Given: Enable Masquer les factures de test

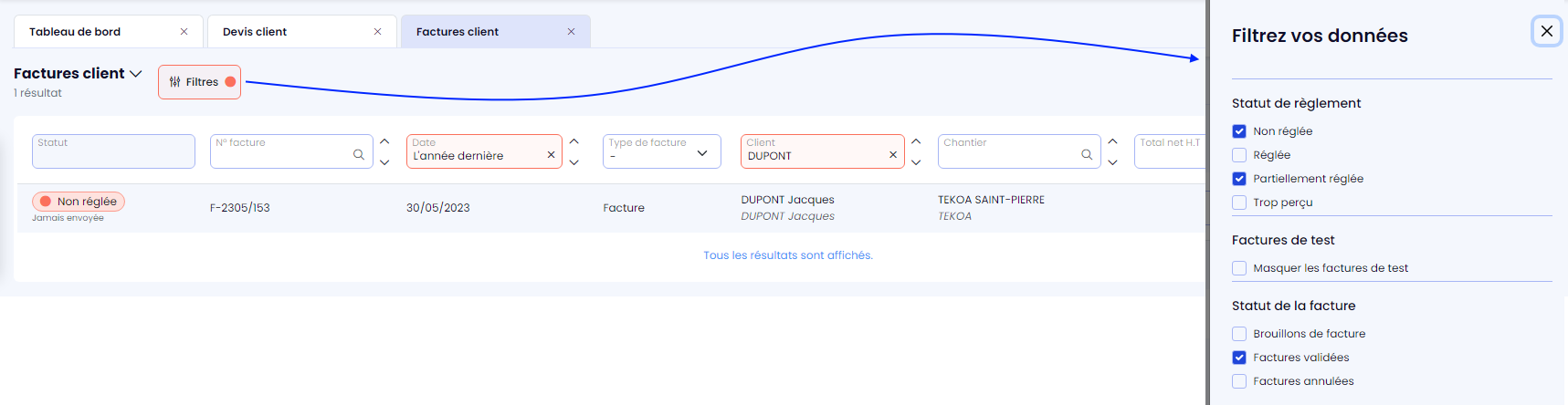Looking at the screenshot, I should click(x=1239, y=268).
